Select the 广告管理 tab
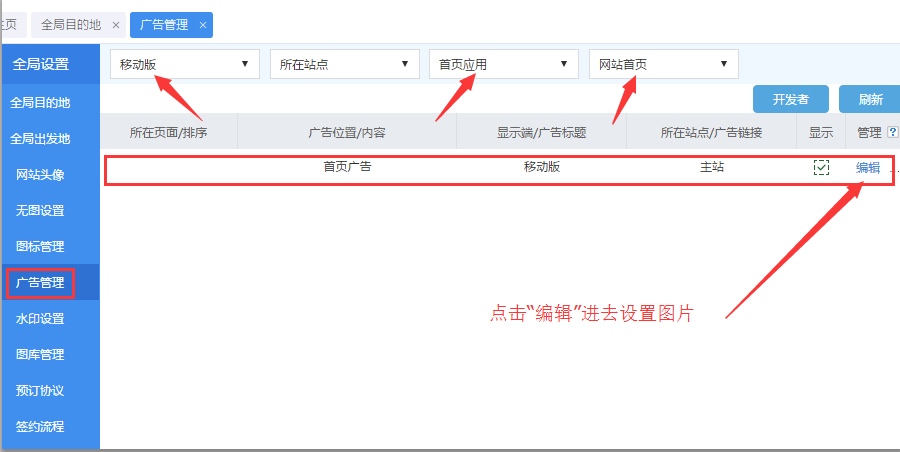900x452 pixels. (x=163, y=25)
